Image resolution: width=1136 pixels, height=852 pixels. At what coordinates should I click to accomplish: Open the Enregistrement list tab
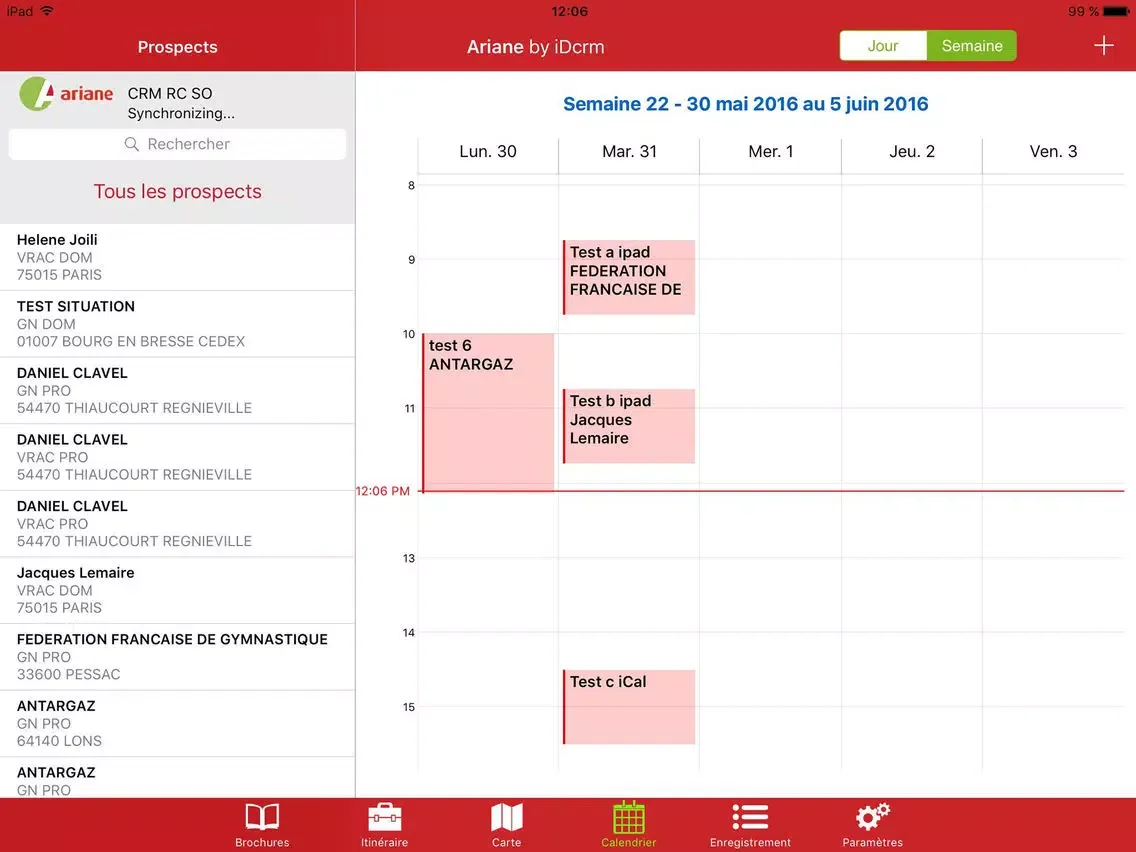pos(751,824)
